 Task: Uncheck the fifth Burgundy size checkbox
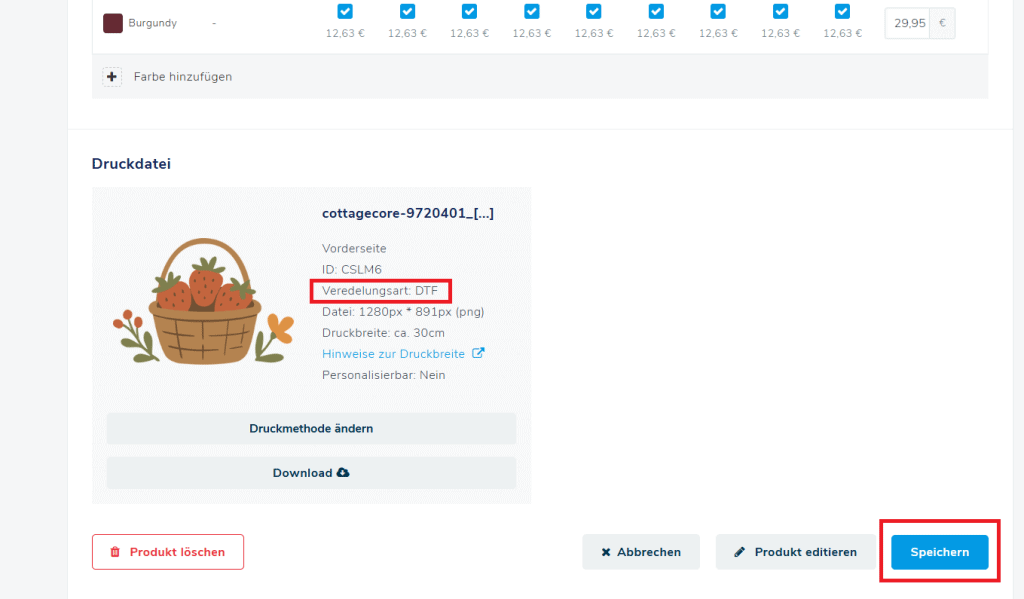(594, 11)
